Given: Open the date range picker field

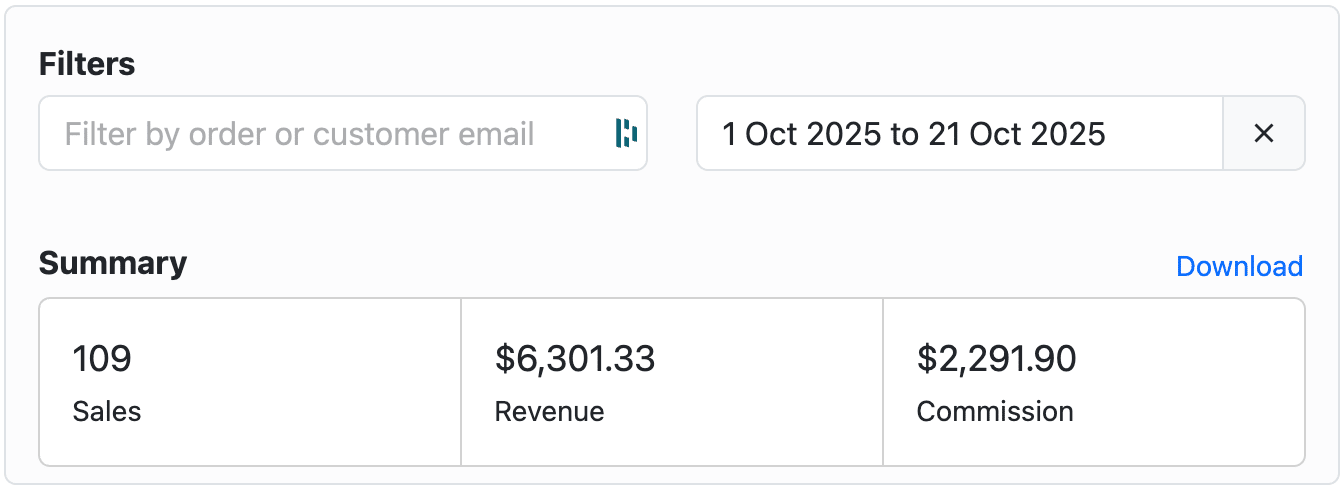Looking at the screenshot, I should coord(960,133).
